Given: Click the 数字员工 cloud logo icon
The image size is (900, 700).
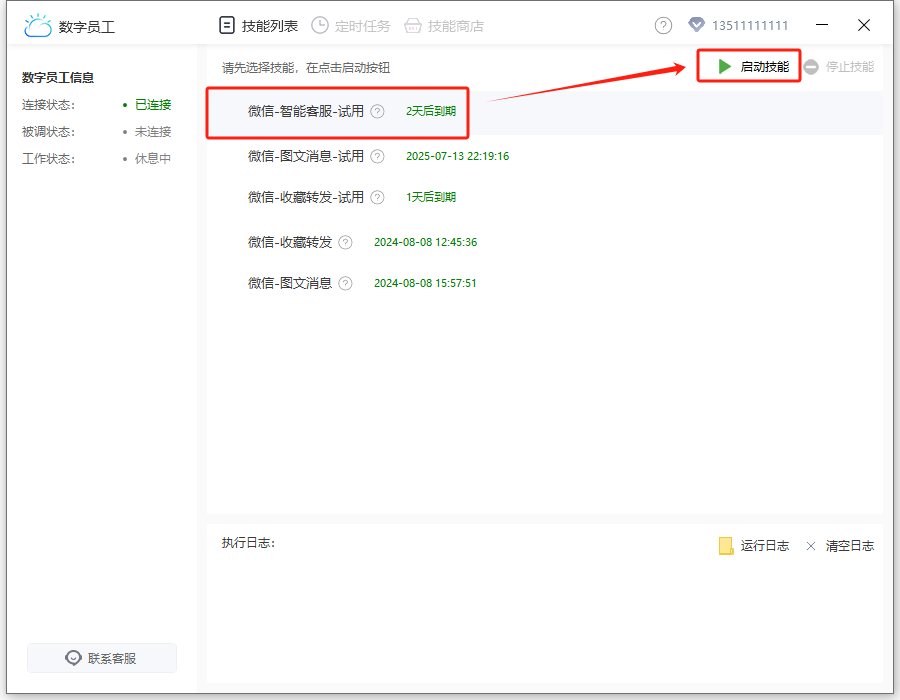Looking at the screenshot, I should point(38,26).
